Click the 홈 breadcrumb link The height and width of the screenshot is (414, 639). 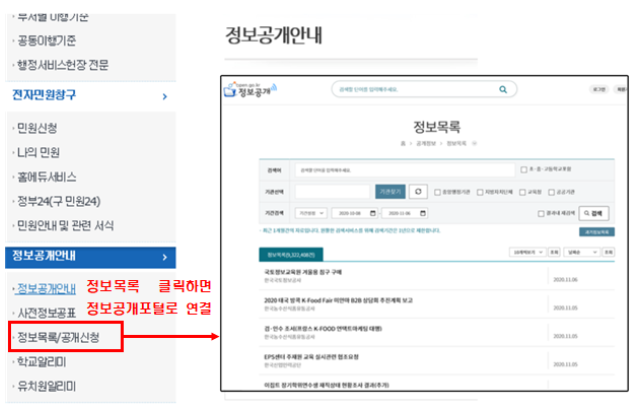click(403, 143)
